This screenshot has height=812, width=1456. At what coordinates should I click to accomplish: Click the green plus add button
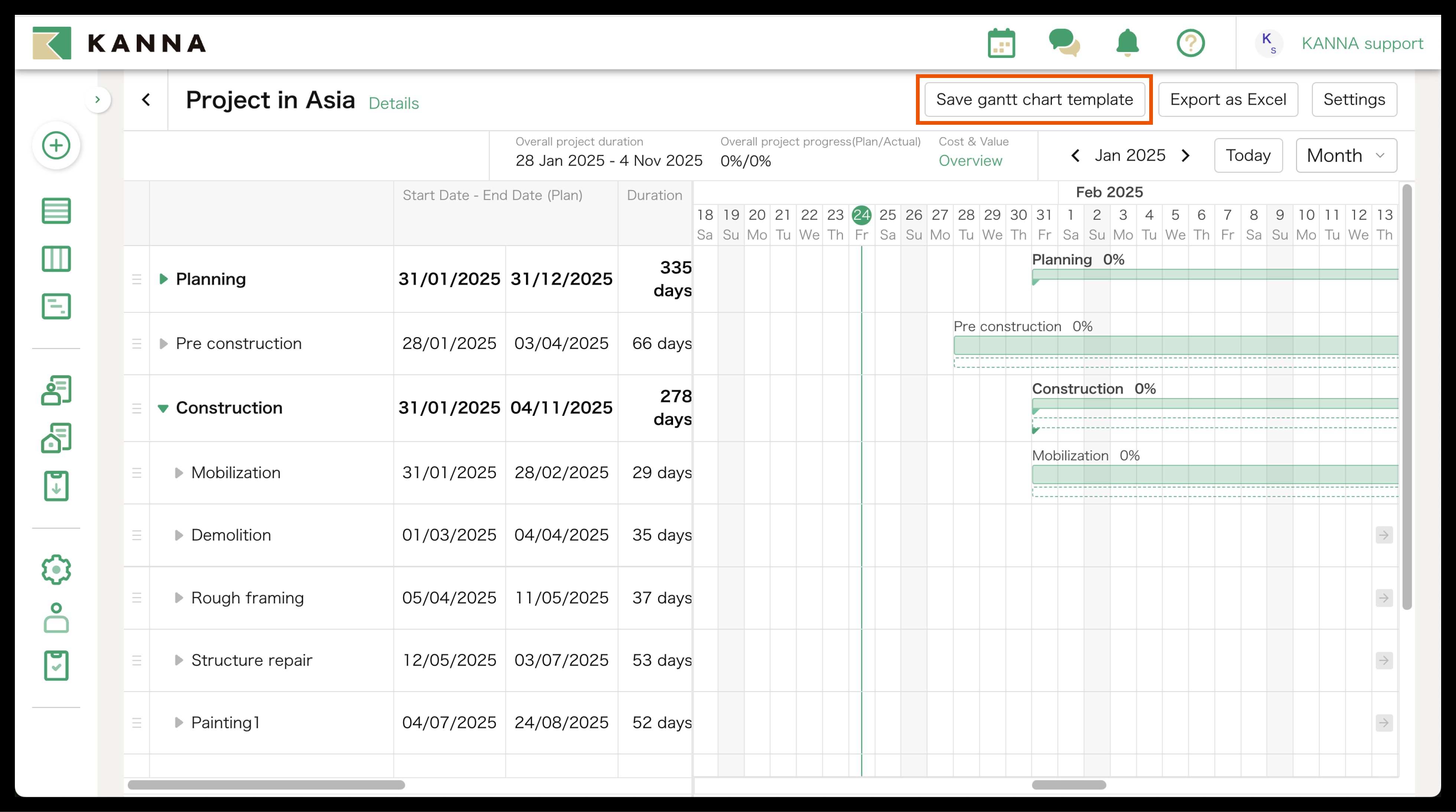(x=56, y=145)
